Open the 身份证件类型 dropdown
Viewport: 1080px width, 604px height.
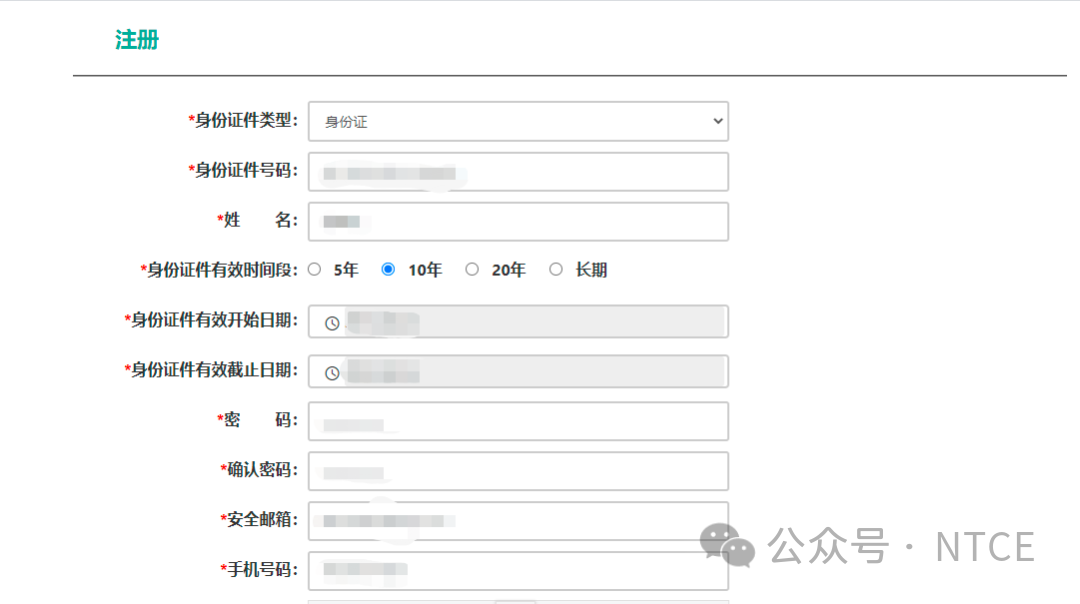(518, 121)
